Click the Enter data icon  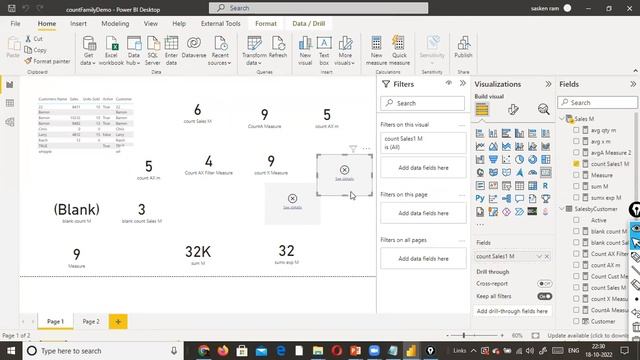pos(171,51)
